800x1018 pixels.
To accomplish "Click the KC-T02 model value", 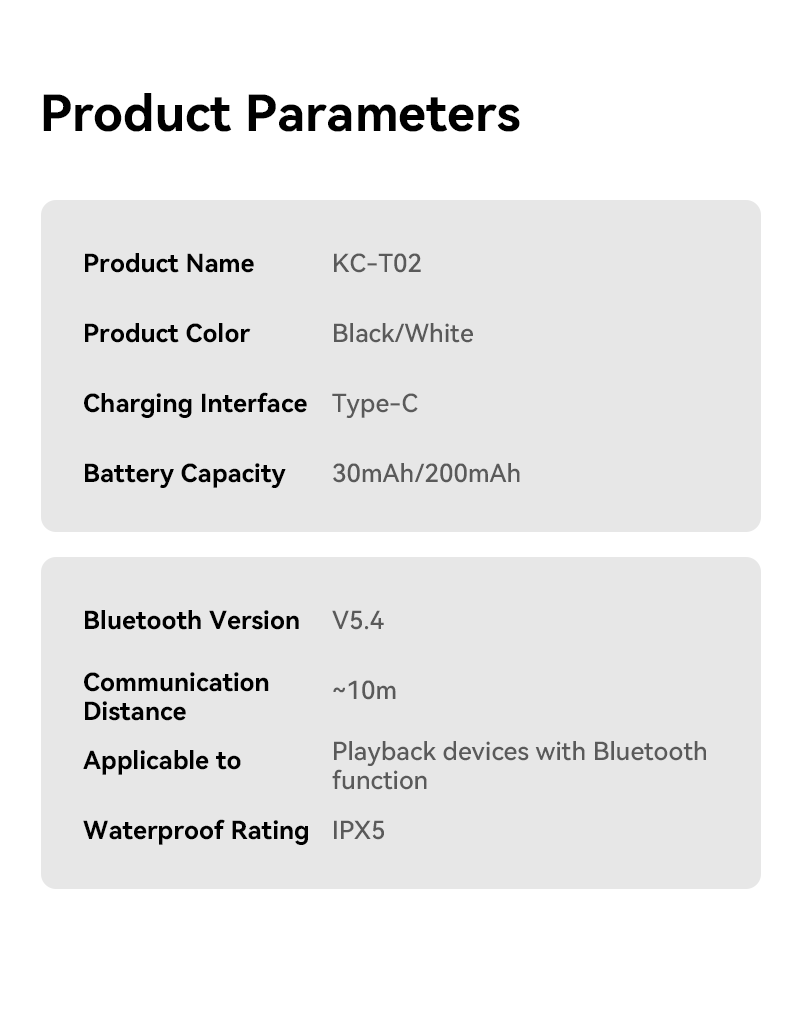I will pos(377,264).
